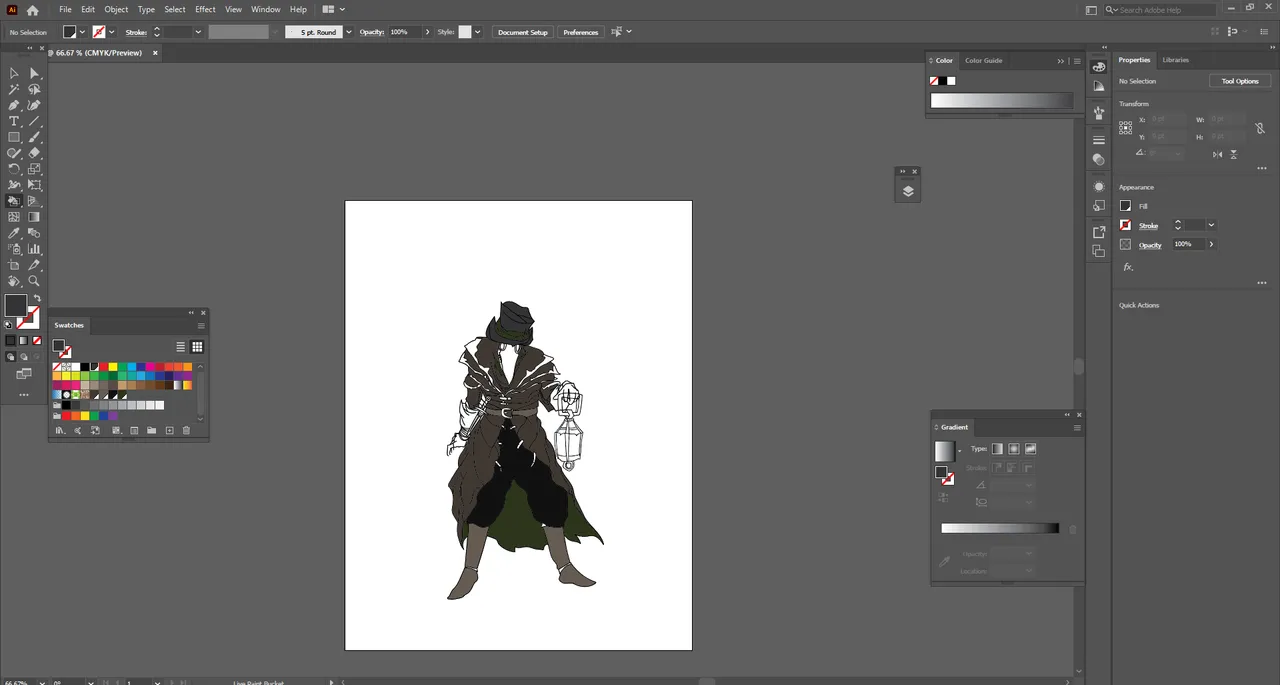Select the Curvature tool
1280x685 pixels.
click(x=34, y=105)
